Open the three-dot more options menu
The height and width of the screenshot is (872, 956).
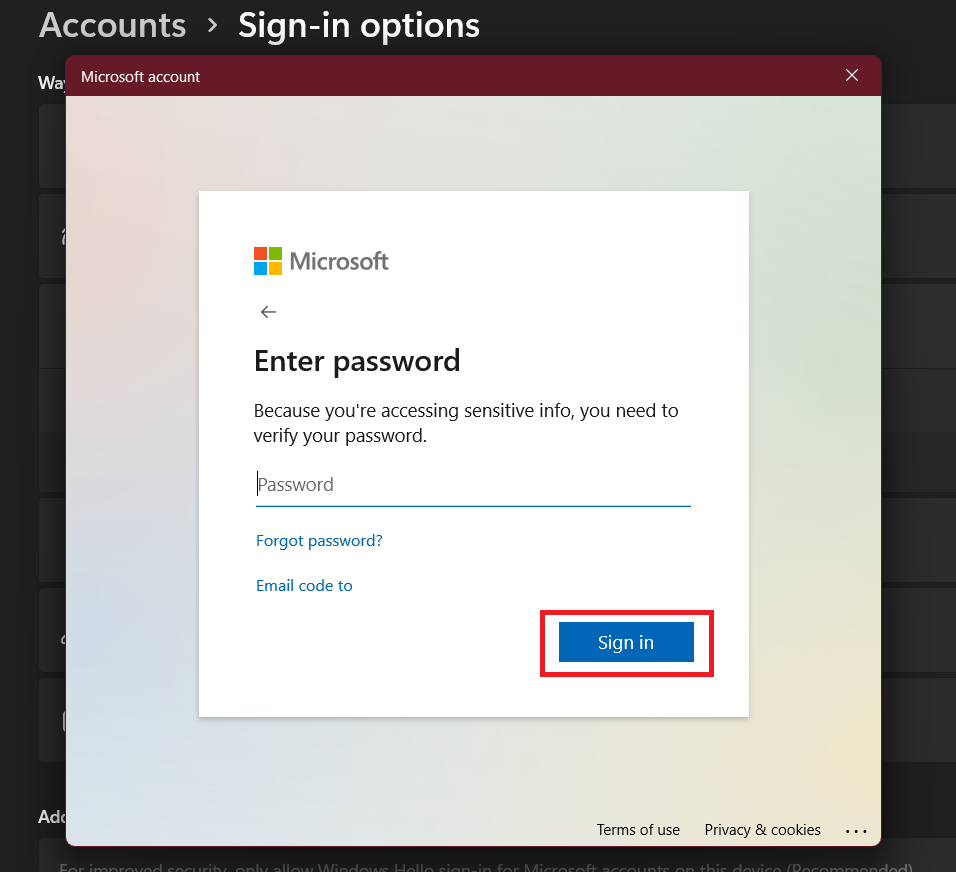856,830
